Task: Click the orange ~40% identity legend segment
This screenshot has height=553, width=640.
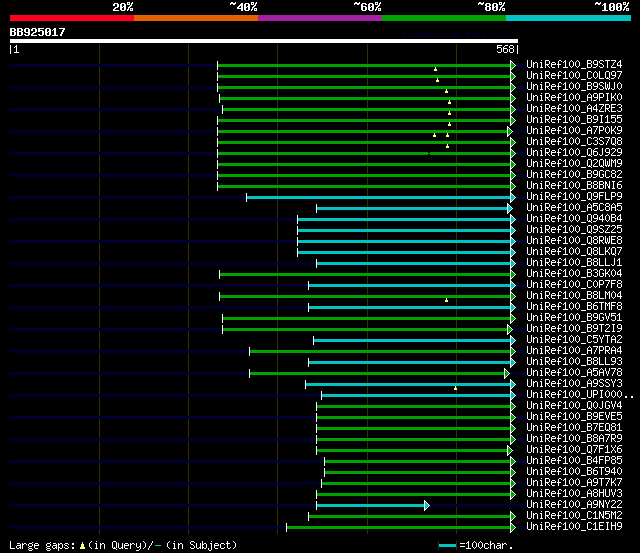Action: (x=196, y=18)
